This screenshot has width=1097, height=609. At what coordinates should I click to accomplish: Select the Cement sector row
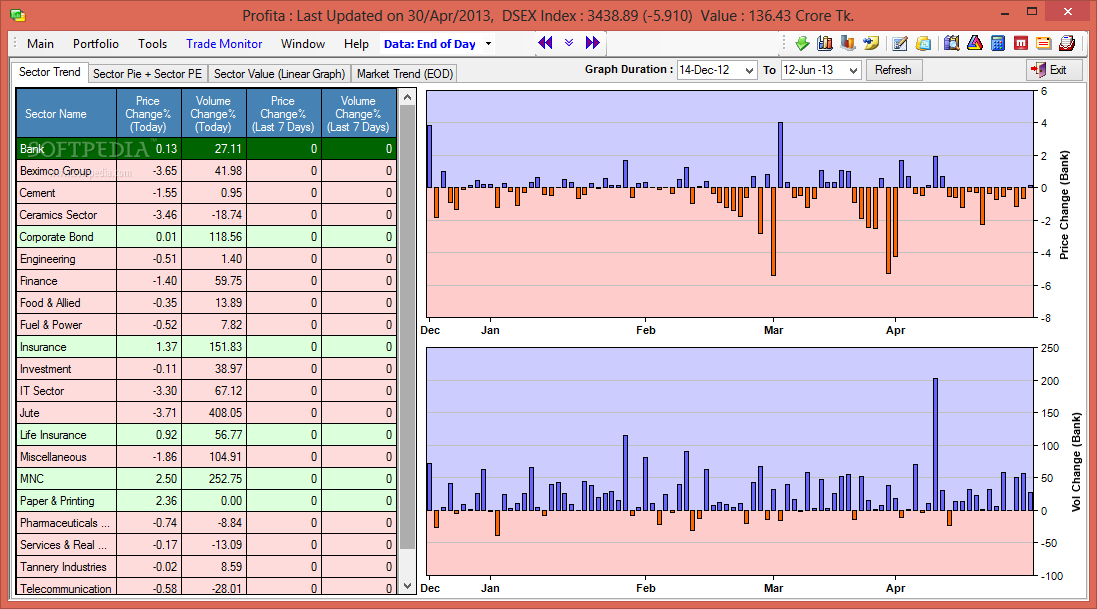click(x=206, y=192)
